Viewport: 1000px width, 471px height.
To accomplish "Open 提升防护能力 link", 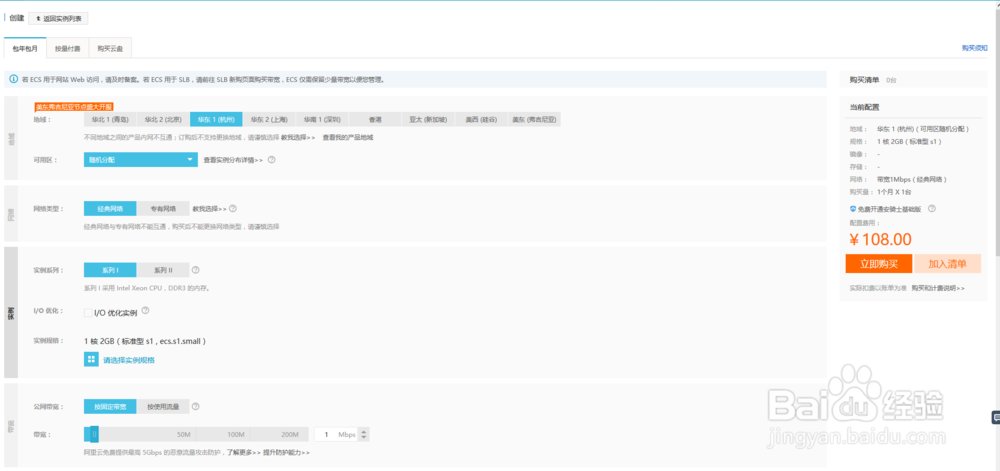I will coord(286,453).
